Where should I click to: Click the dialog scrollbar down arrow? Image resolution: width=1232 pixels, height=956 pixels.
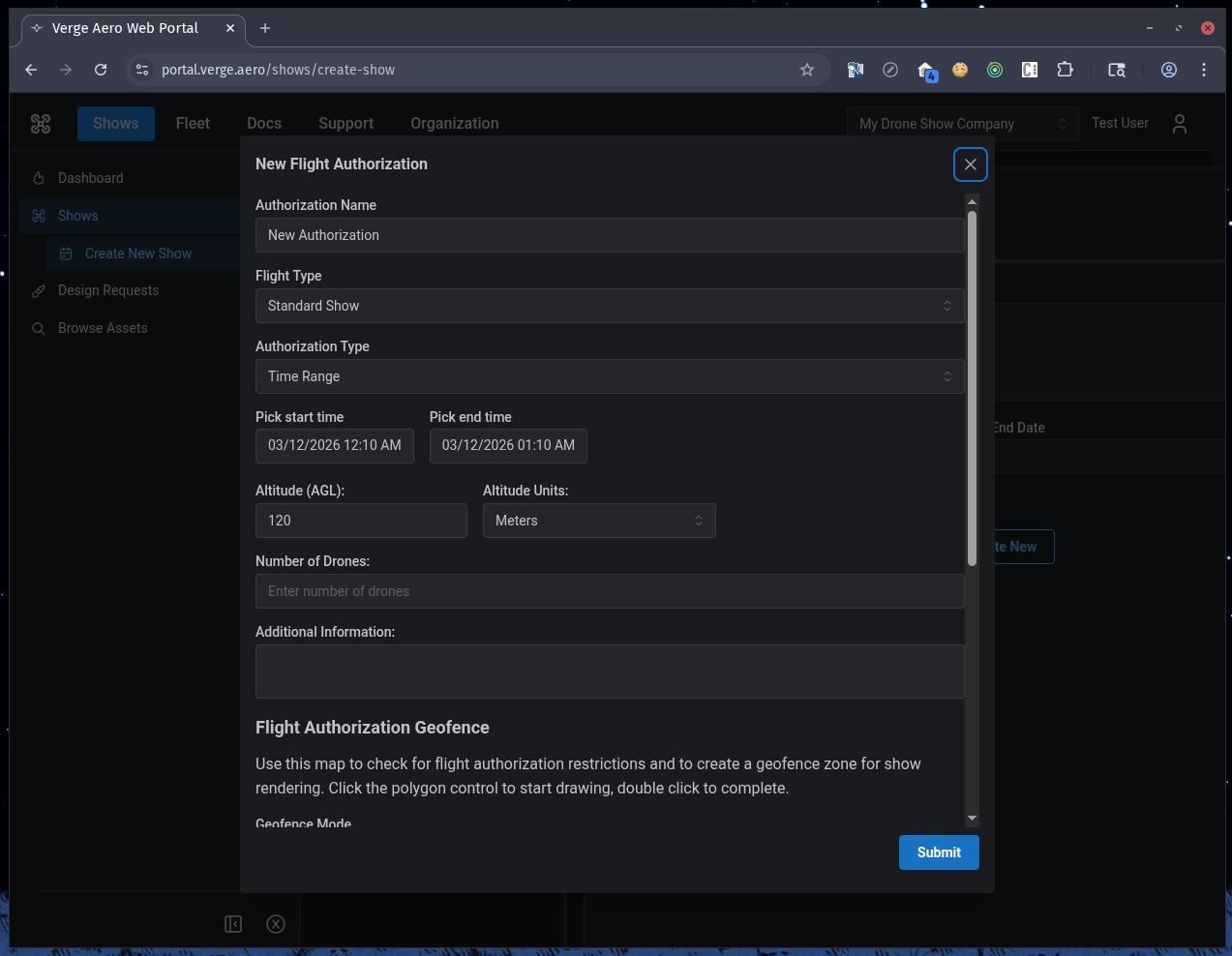coord(972,819)
